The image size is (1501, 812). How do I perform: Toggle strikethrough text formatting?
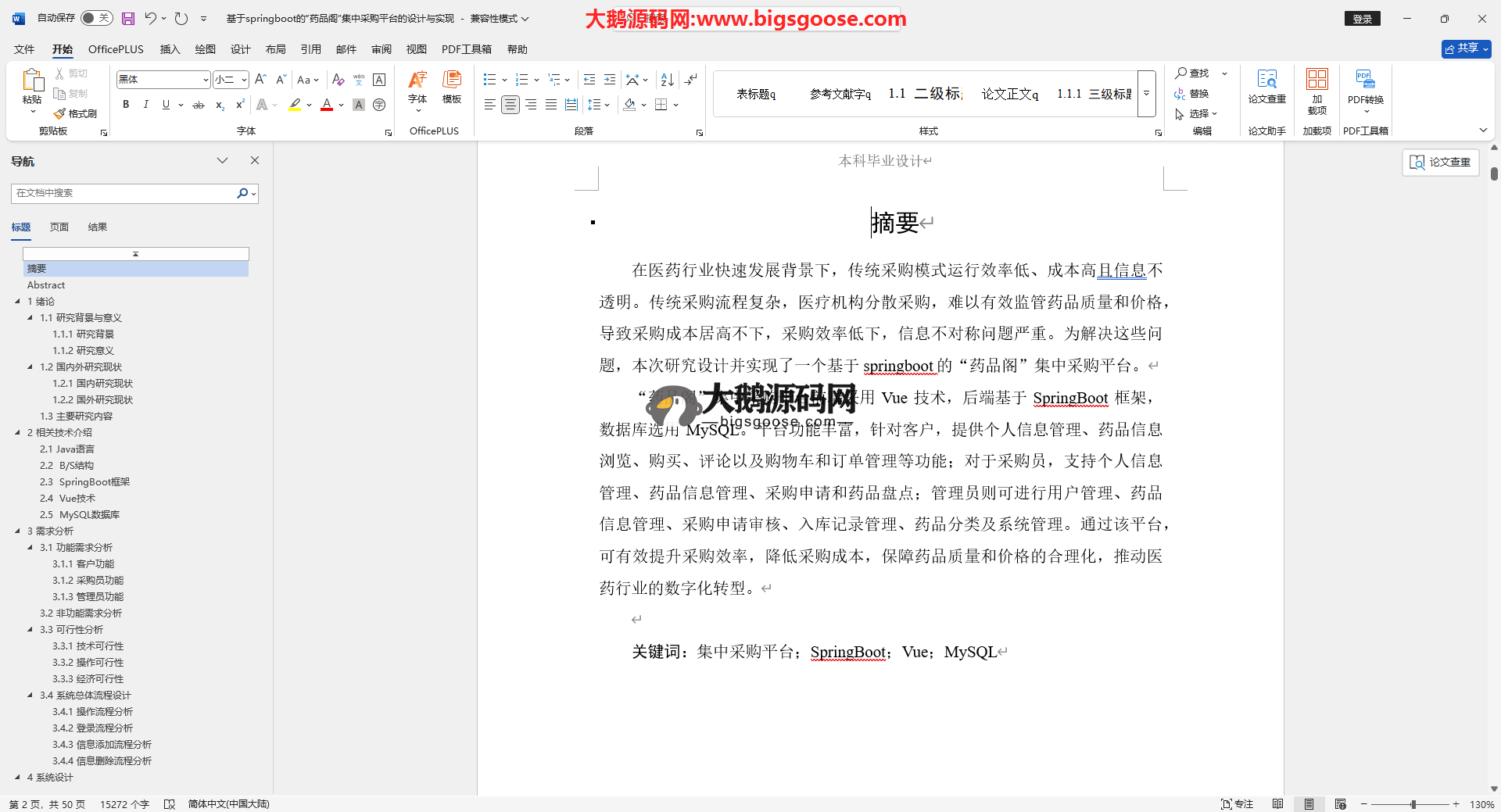[x=199, y=105]
